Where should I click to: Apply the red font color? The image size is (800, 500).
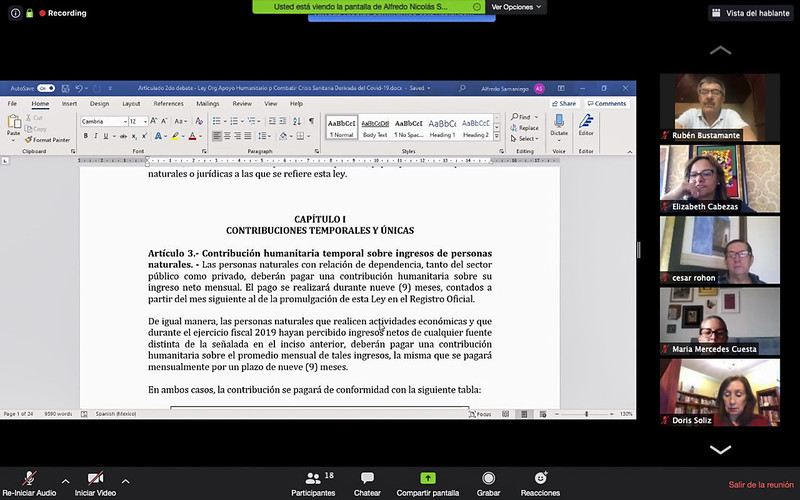point(192,136)
